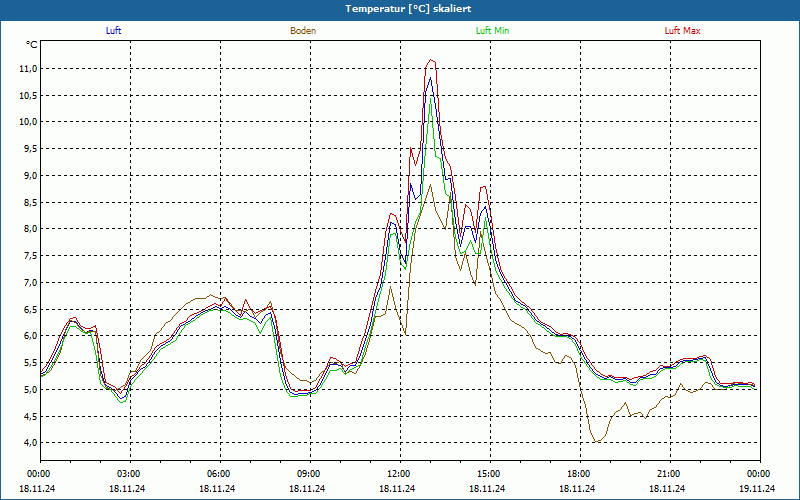Click the 6,0 y-axis value
This screenshot has width=800, height=500.
[30, 336]
